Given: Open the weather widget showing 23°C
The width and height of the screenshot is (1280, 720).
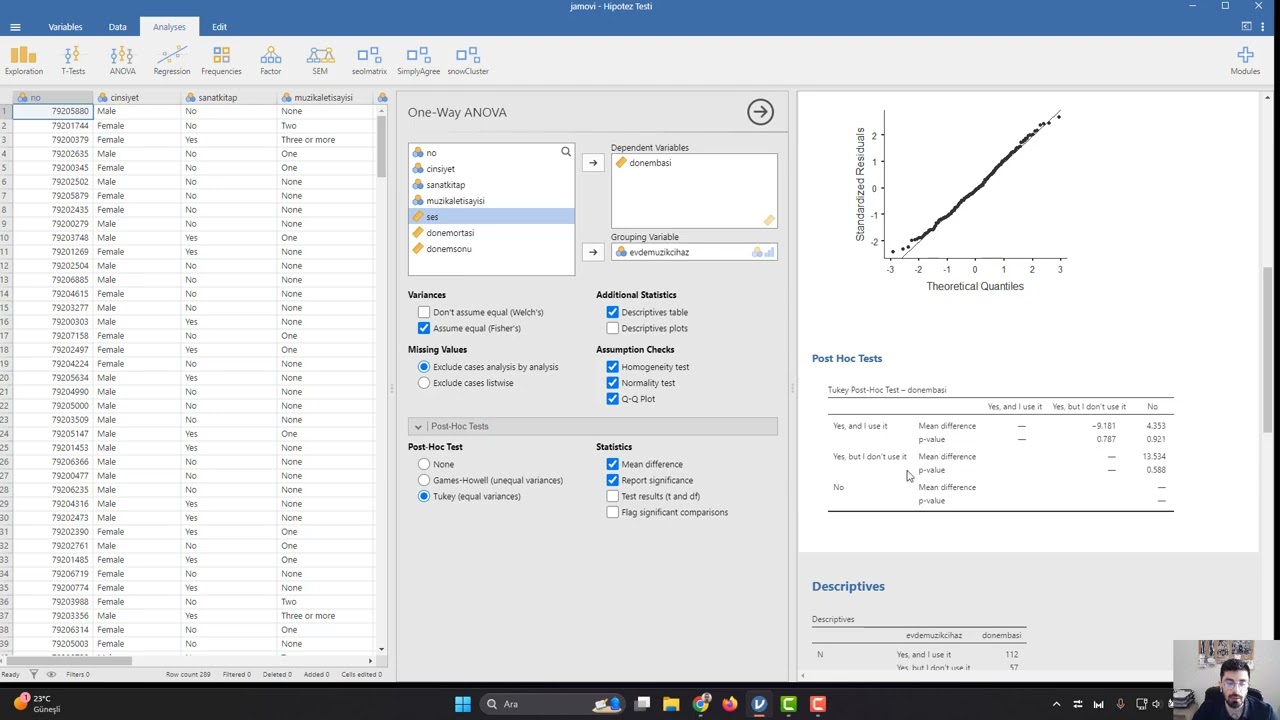Looking at the screenshot, I should 38,704.
